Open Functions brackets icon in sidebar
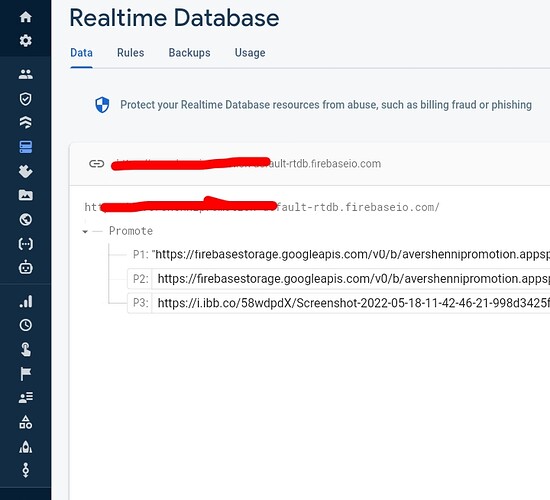The image size is (550, 500). (x=26, y=244)
